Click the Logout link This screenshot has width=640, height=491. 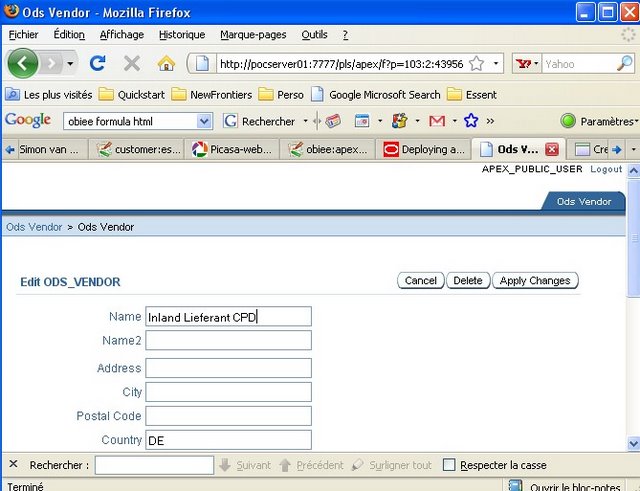pos(606,170)
